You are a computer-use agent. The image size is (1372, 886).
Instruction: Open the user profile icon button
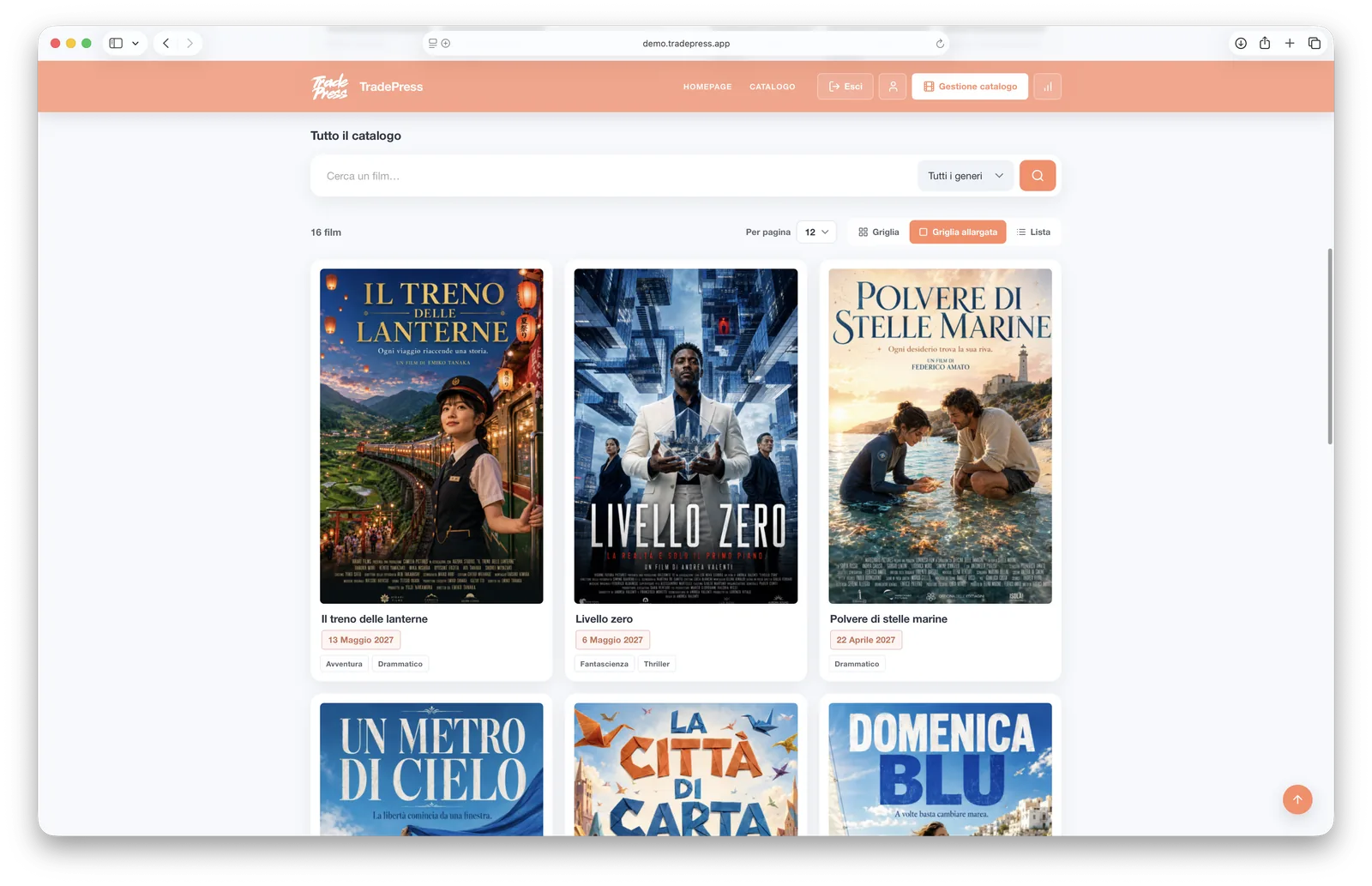[x=893, y=87]
